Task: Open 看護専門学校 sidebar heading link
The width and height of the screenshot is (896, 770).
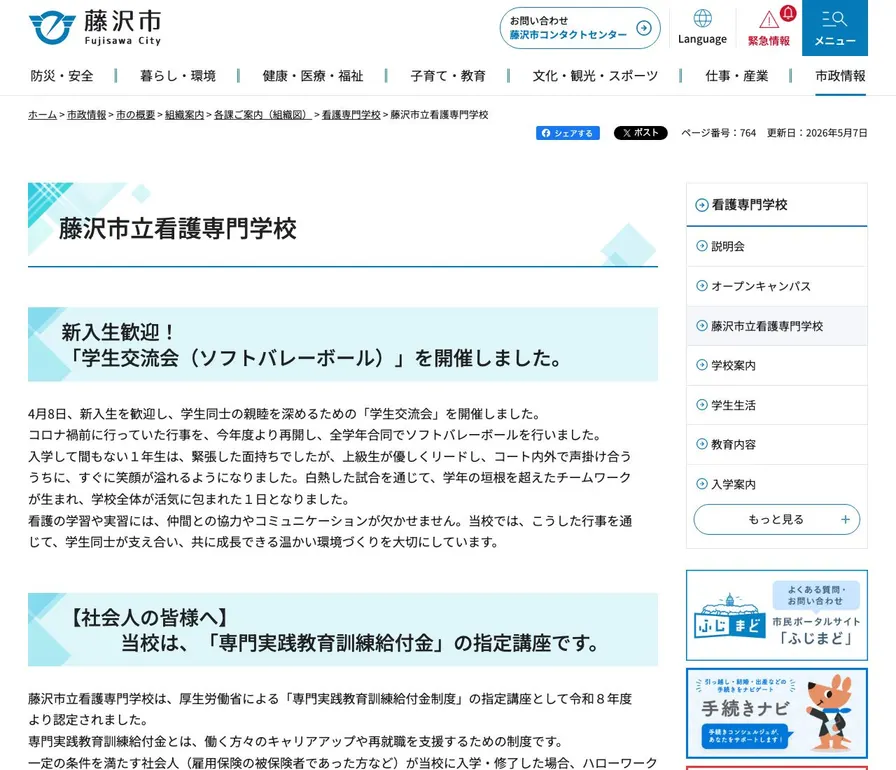Action: coord(777,204)
